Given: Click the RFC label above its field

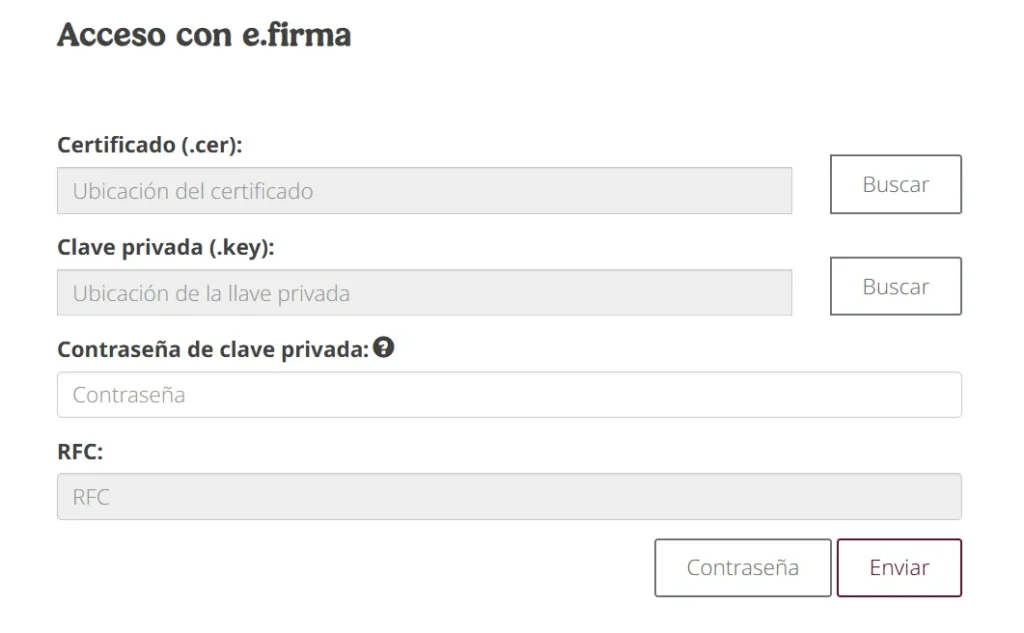Looking at the screenshot, I should pyautogui.click(x=77, y=450).
